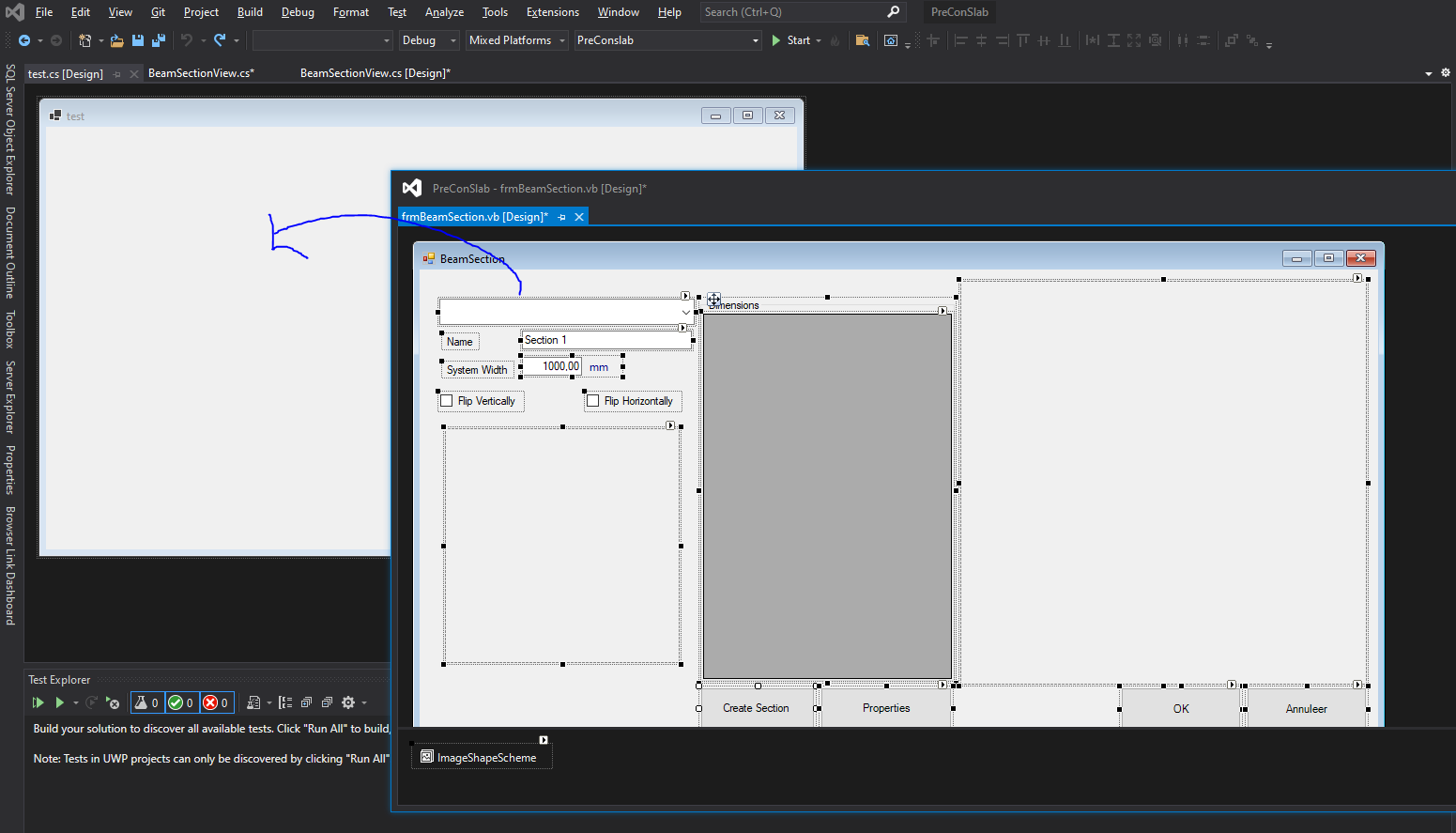Click the Start debugging button
The height and width of the screenshot is (833, 1456).
point(790,40)
